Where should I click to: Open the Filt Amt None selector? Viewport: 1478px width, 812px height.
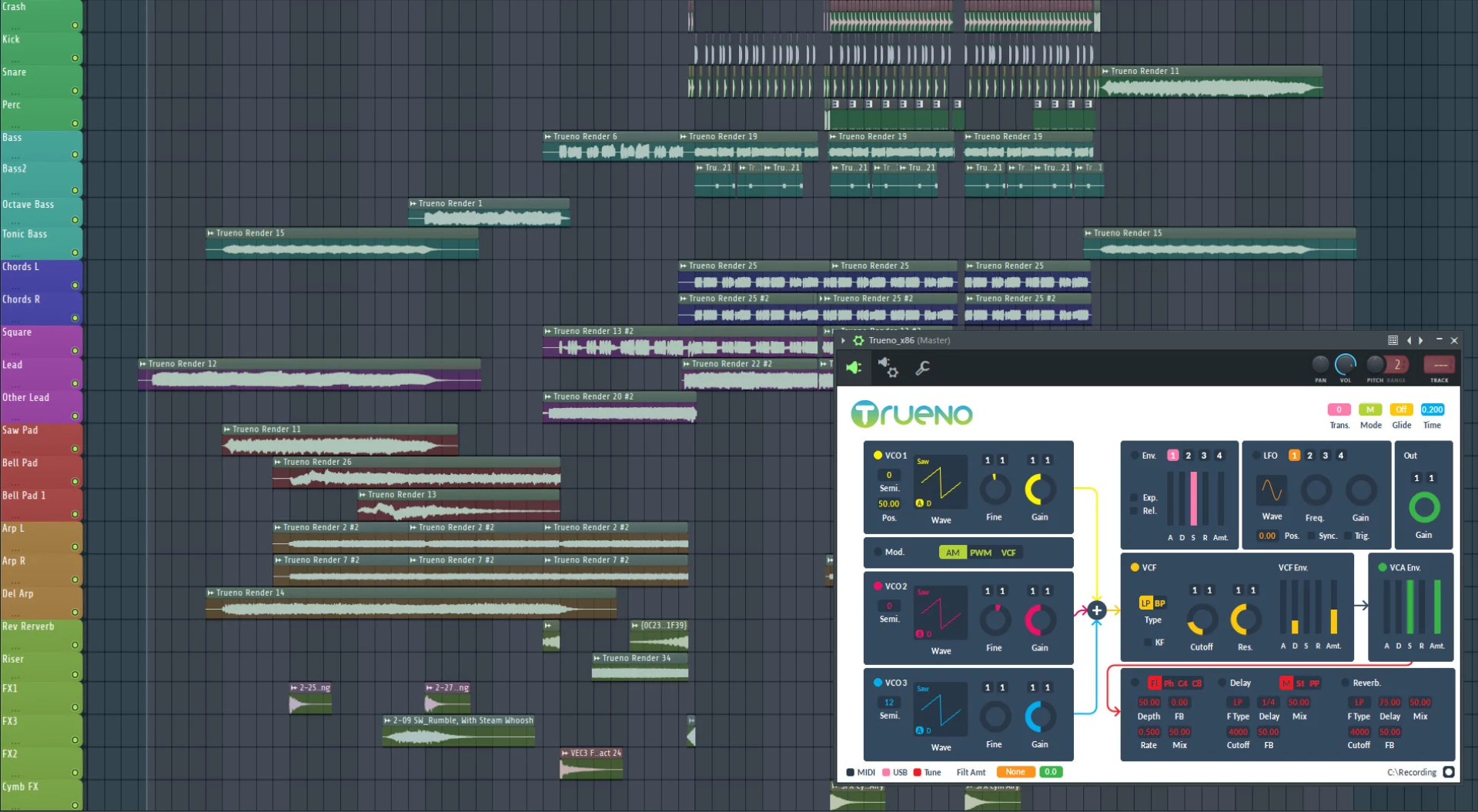(x=1015, y=771)
